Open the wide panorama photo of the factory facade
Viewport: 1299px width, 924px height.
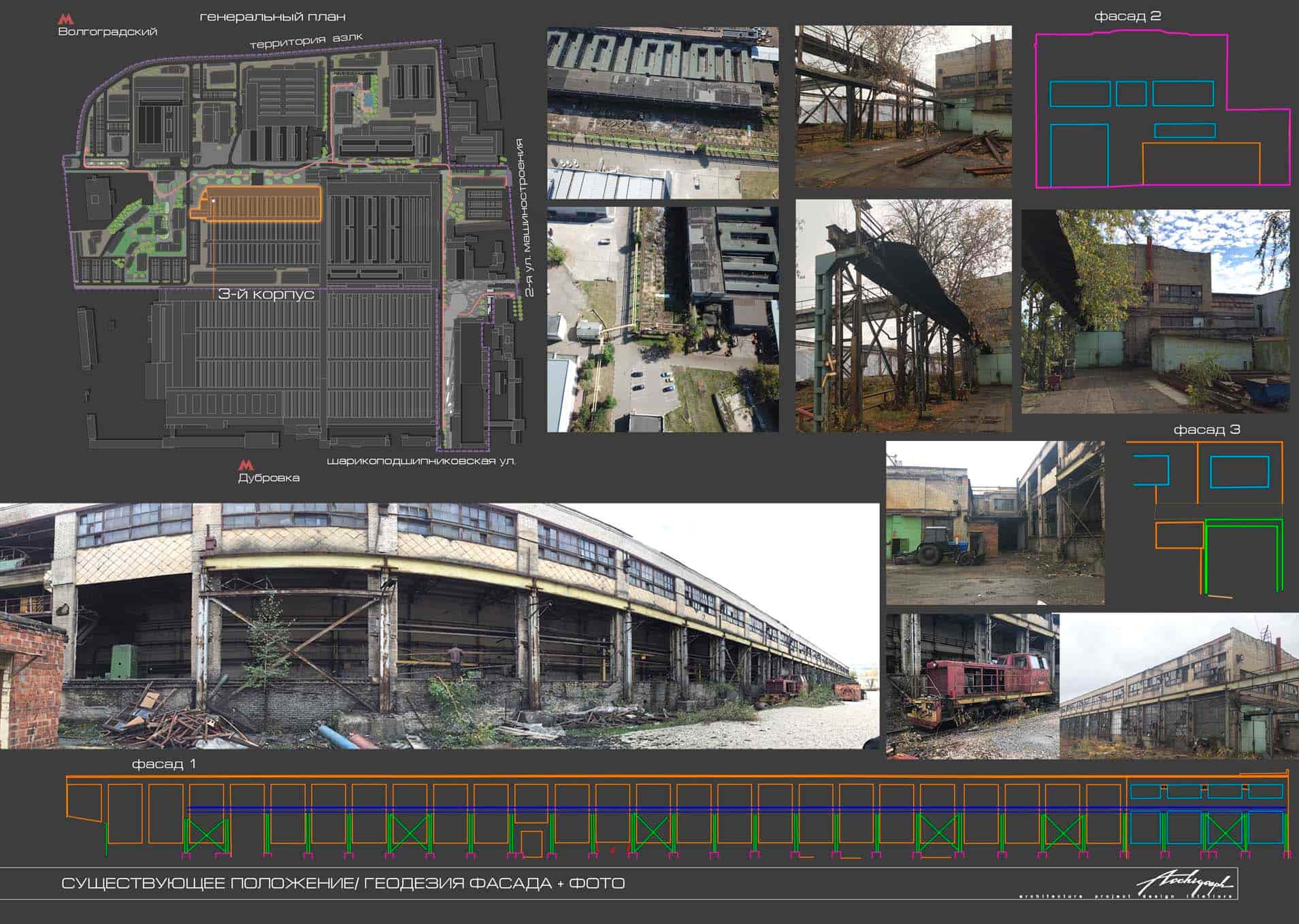pyautogui.click(x=440, y=626)
